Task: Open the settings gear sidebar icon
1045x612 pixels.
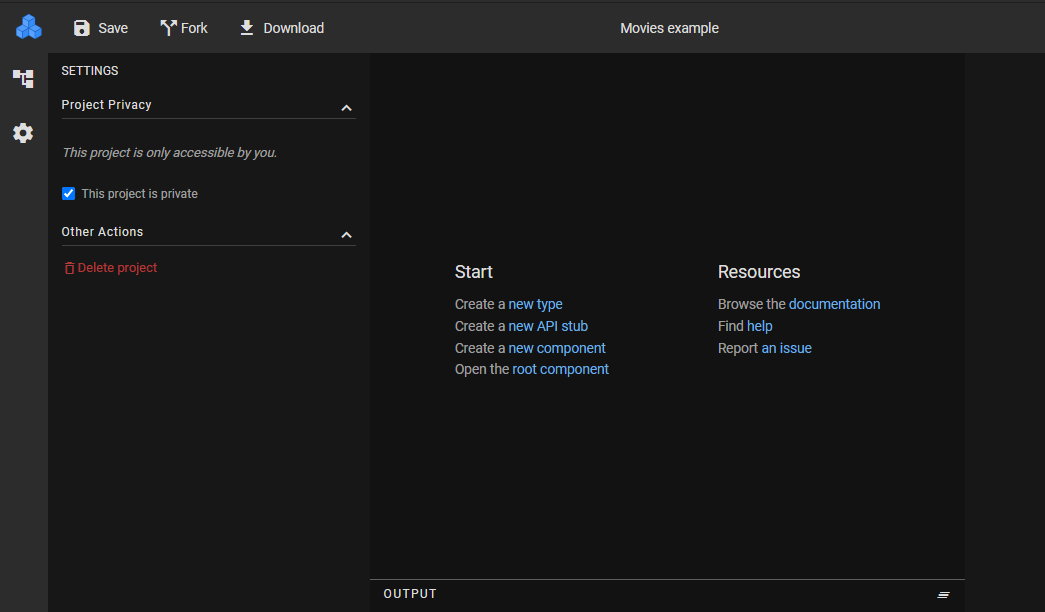Action: pos(23,133)
